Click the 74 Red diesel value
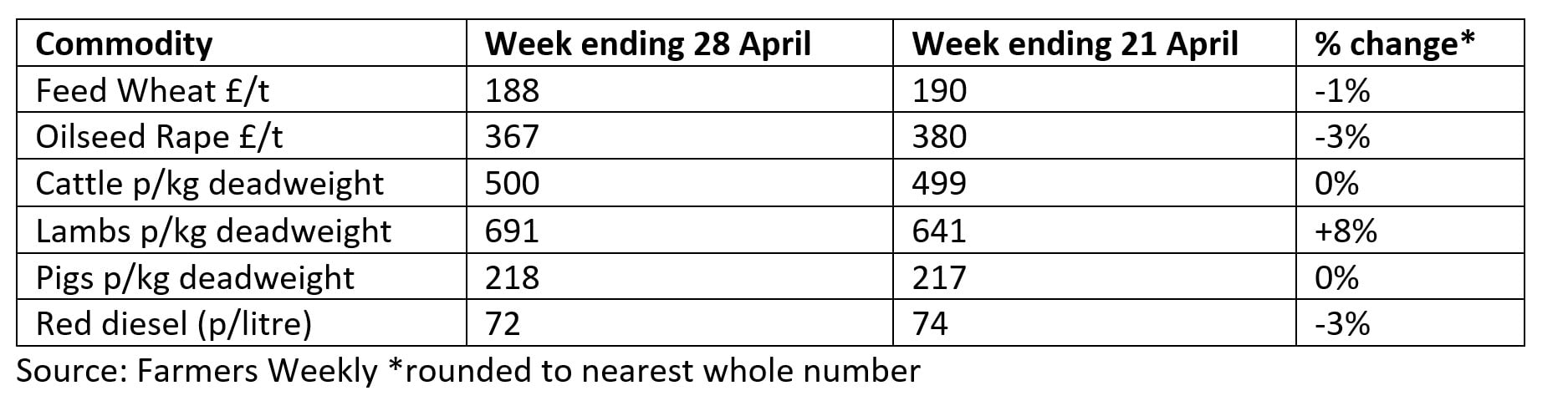 pos(930,324)
